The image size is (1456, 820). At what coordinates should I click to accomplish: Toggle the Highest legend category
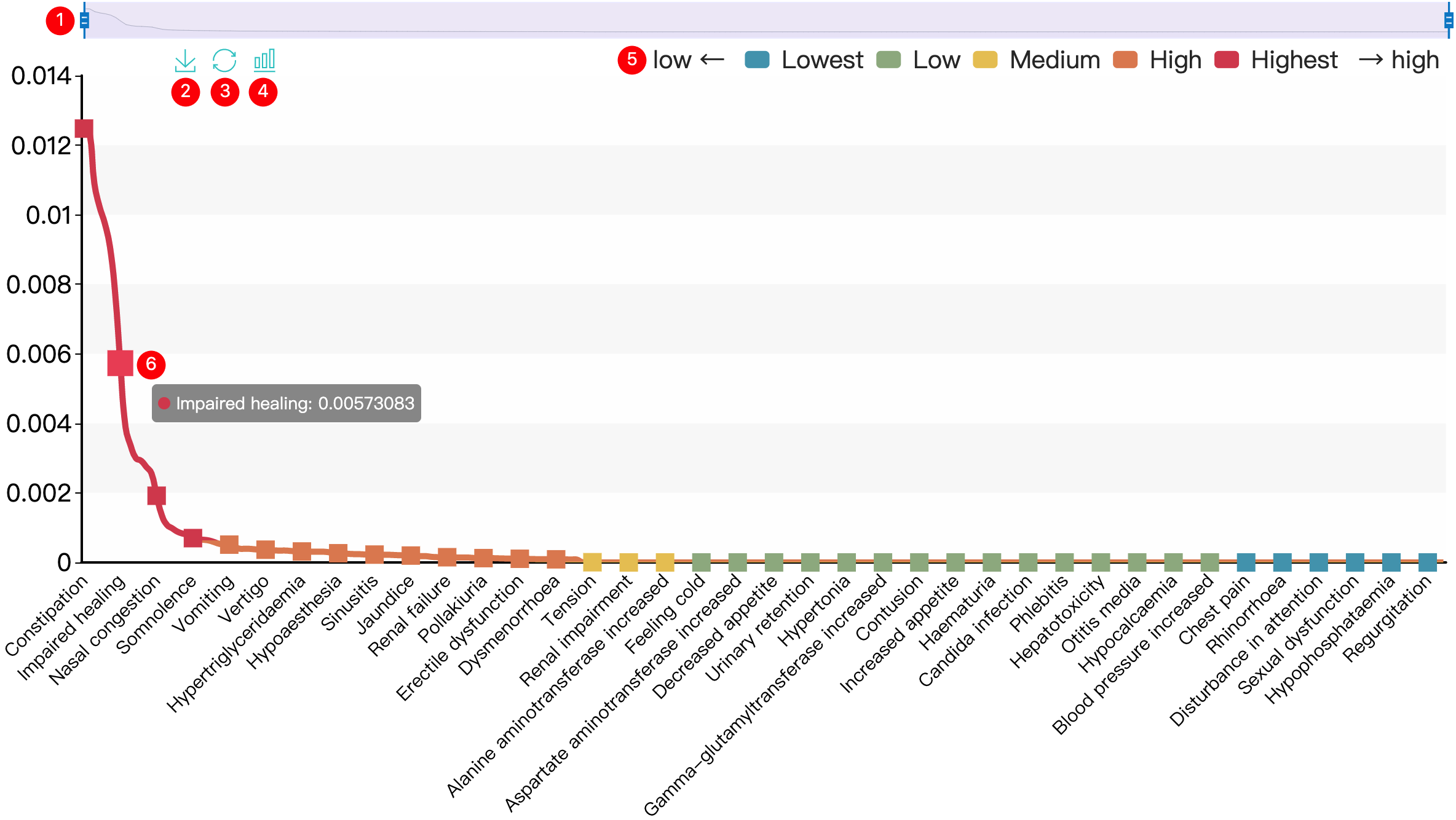1227,60
